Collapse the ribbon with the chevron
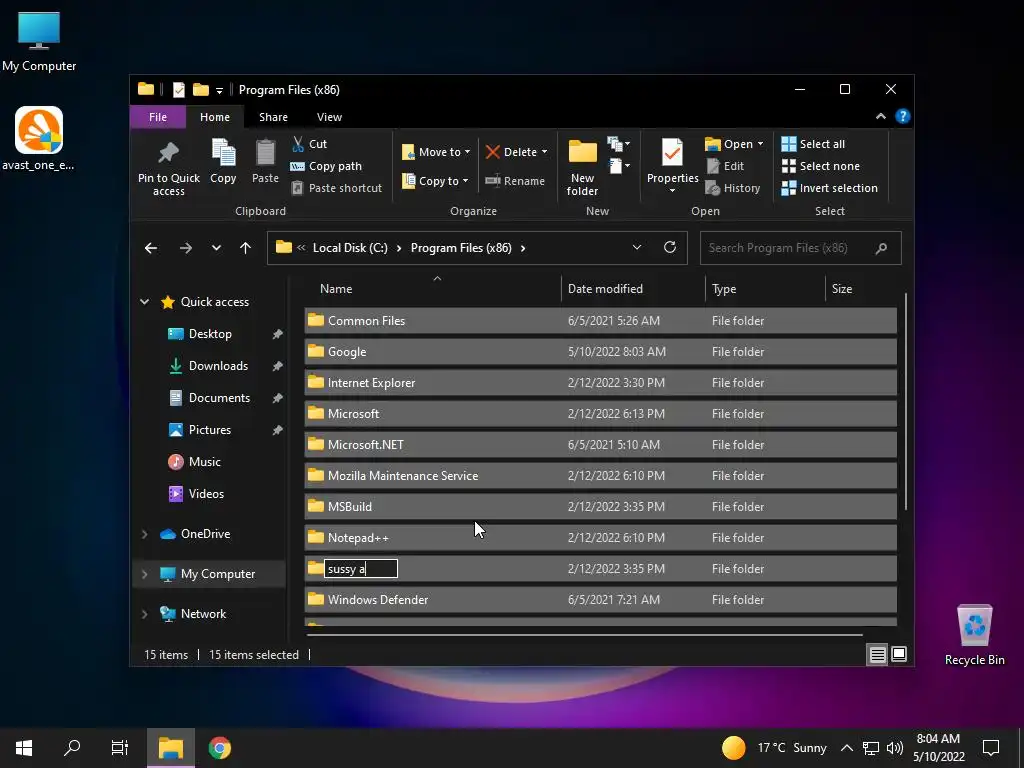Screen dimensions: 1024x768 881,116
